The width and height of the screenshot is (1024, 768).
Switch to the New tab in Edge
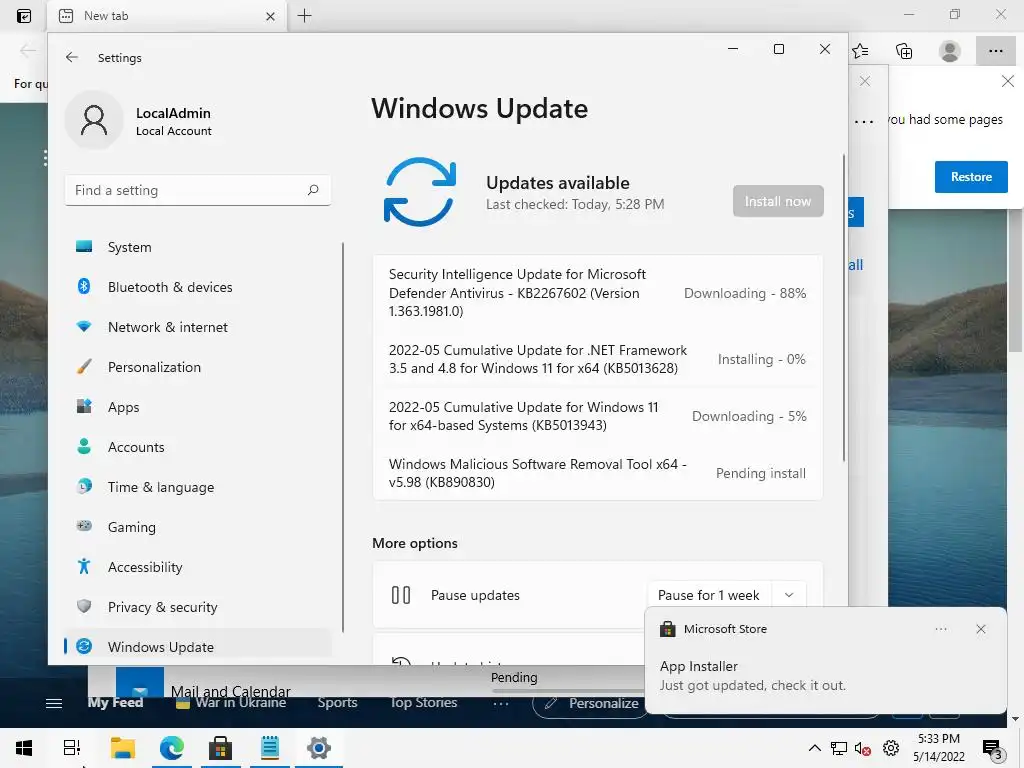[167, 16]
